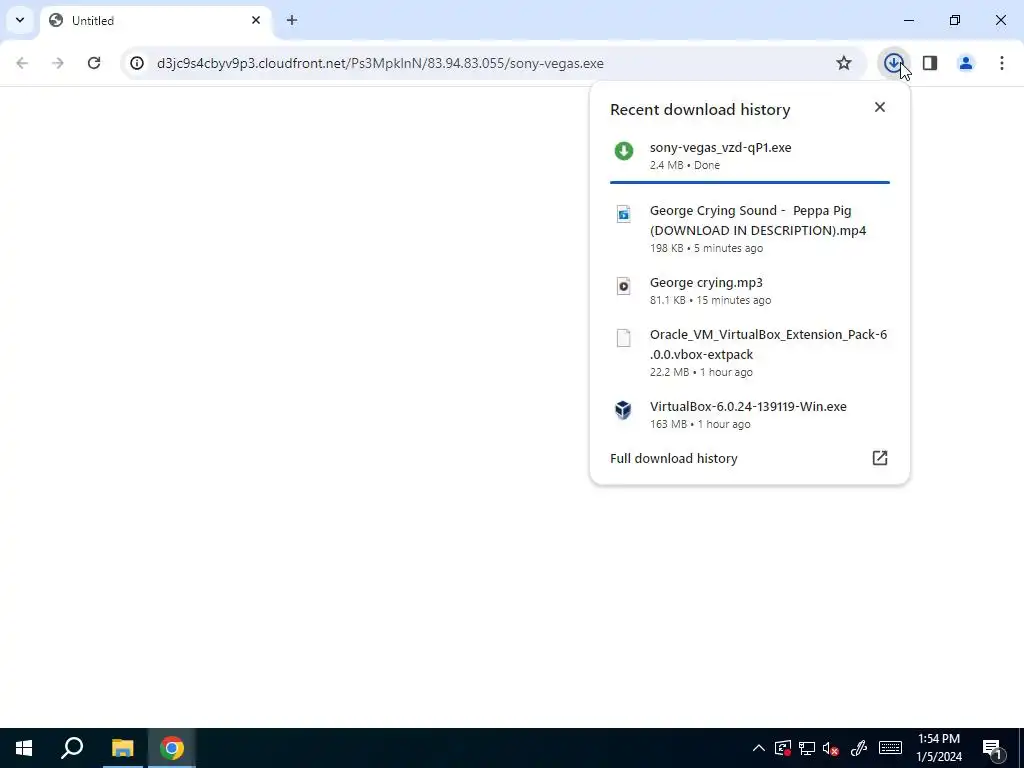Close the Recent download history popup
This screenshot has height=768, width=1024.
coord(880,107)
